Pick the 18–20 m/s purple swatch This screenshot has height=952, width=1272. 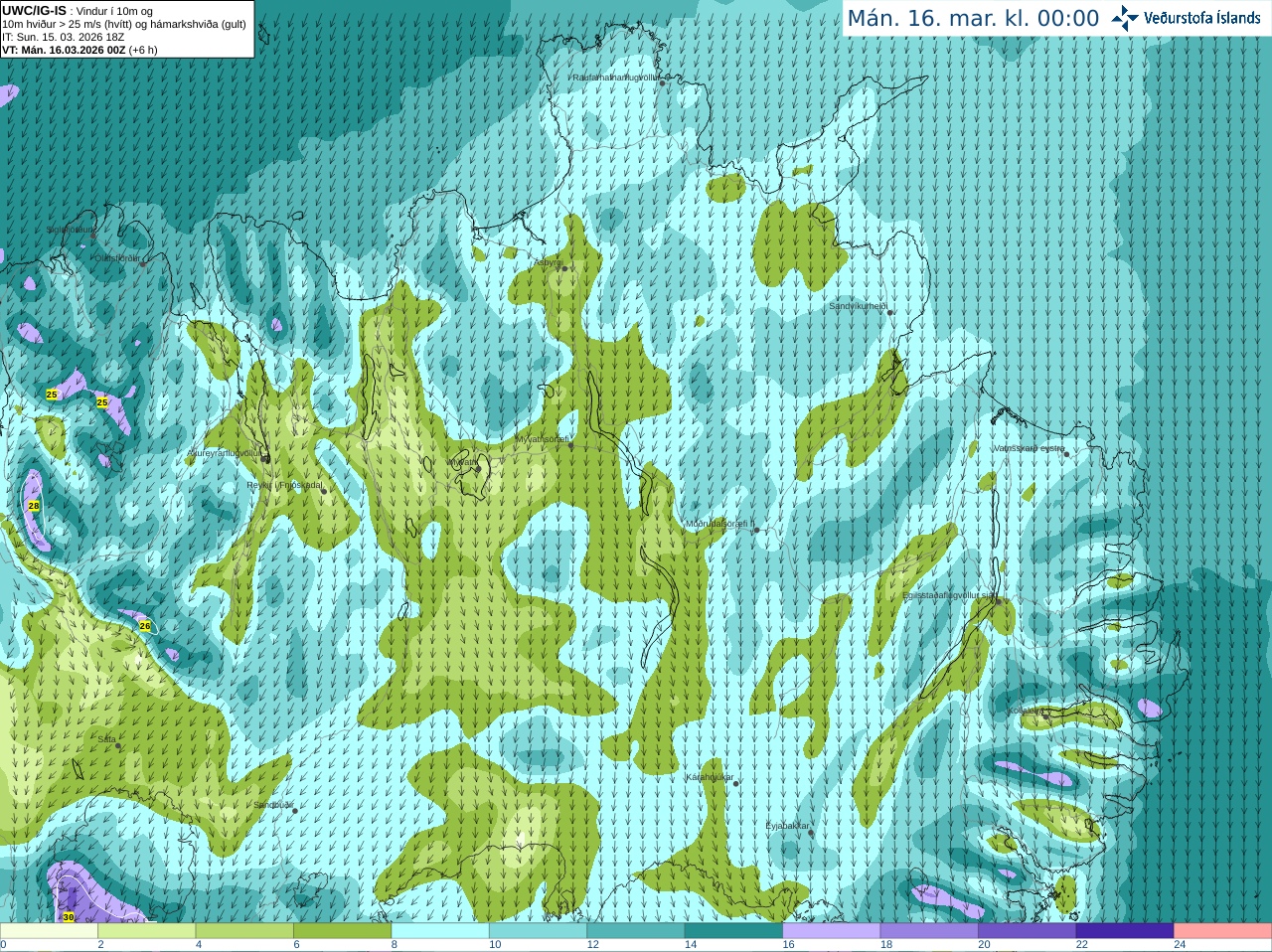pos(929,931)
